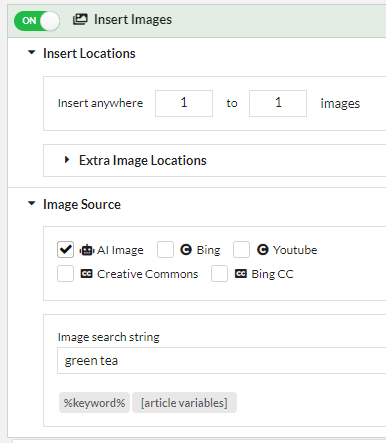
Task: Click the CC icon beside Creative Commons
Action: [86, 274]
